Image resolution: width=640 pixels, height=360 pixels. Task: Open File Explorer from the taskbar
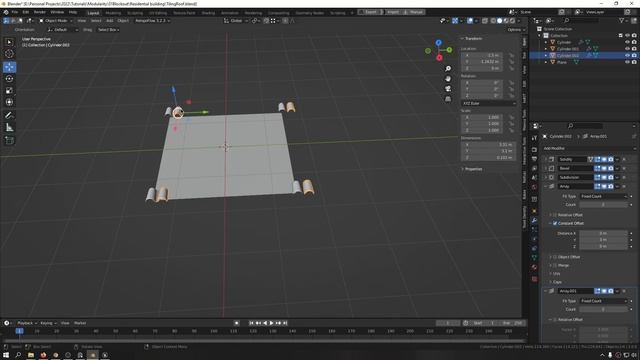(31, 355)
